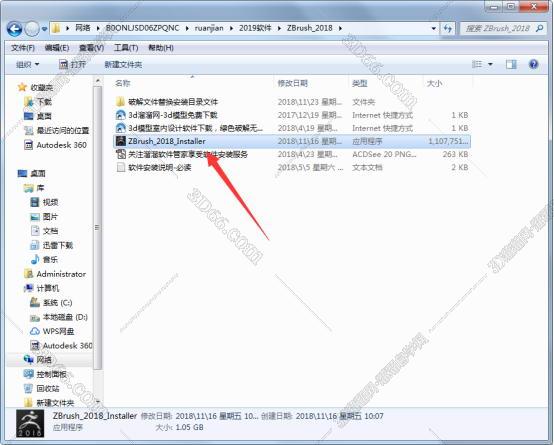Screen dimensions: 554x445
Task: Open the 组织 dropdown in toolbar
Action: click(x=28, y=65)
